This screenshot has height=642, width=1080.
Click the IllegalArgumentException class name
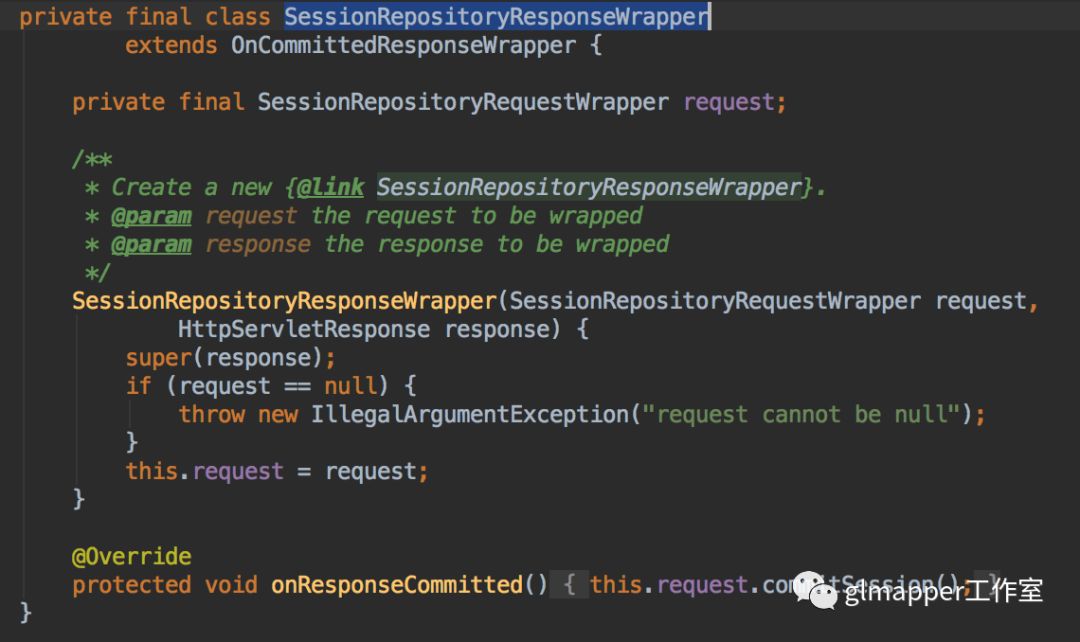(470, 415)
